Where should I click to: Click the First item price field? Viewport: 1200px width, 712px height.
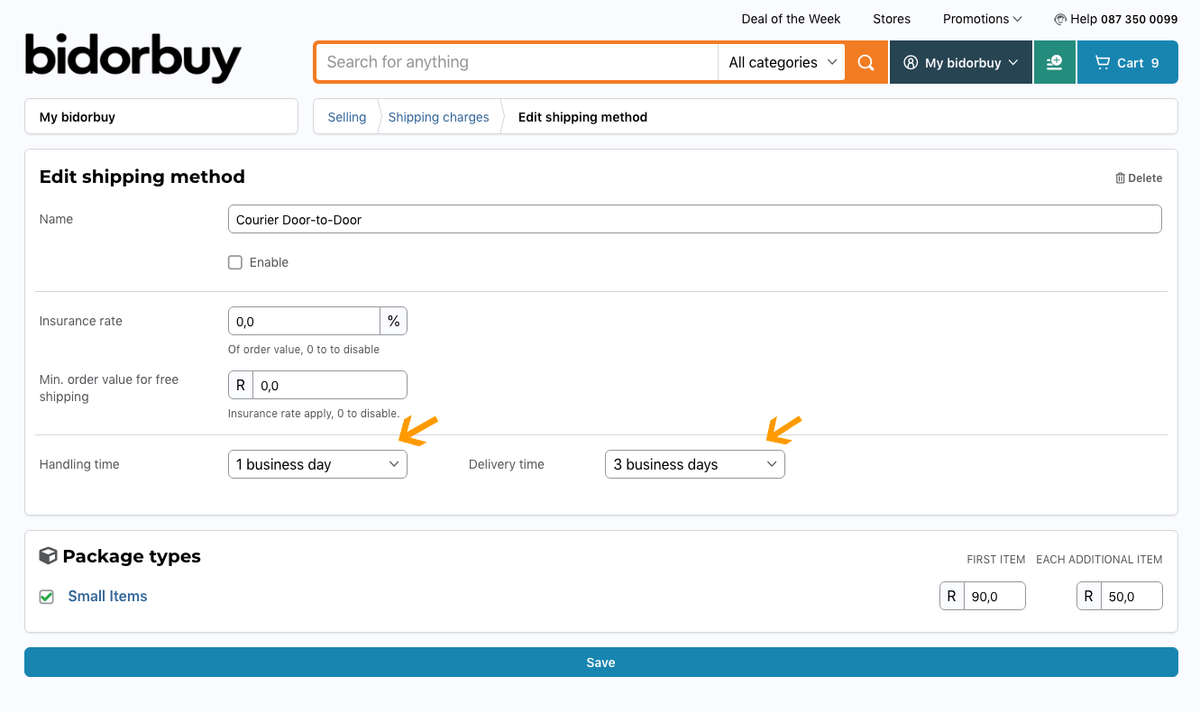[995, 596]
